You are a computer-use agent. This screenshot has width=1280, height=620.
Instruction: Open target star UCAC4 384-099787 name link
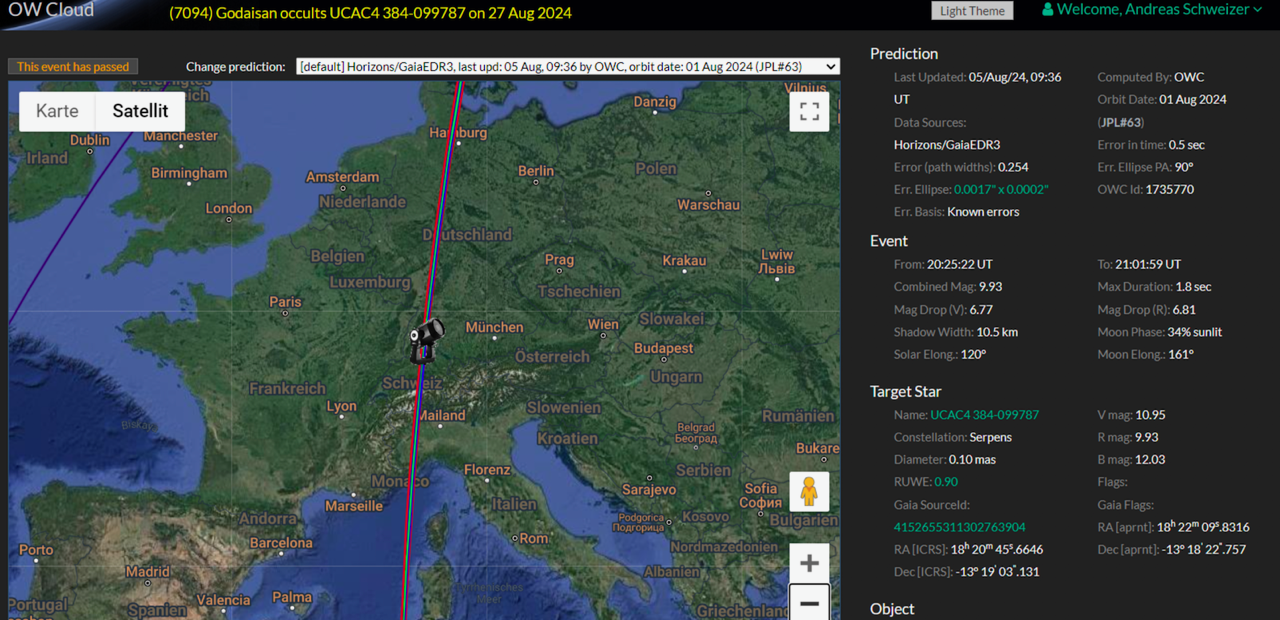click(985, 414)
